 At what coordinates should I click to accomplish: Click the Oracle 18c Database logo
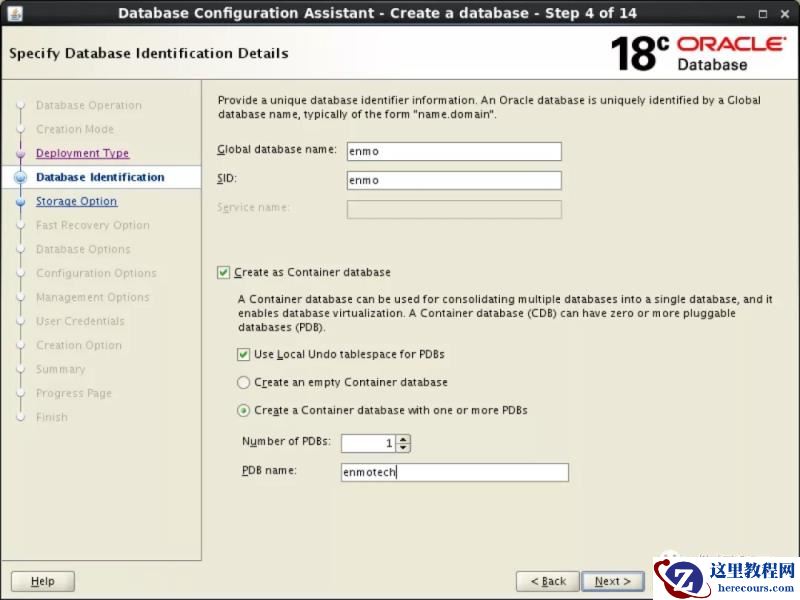click(x=698, y=54)
